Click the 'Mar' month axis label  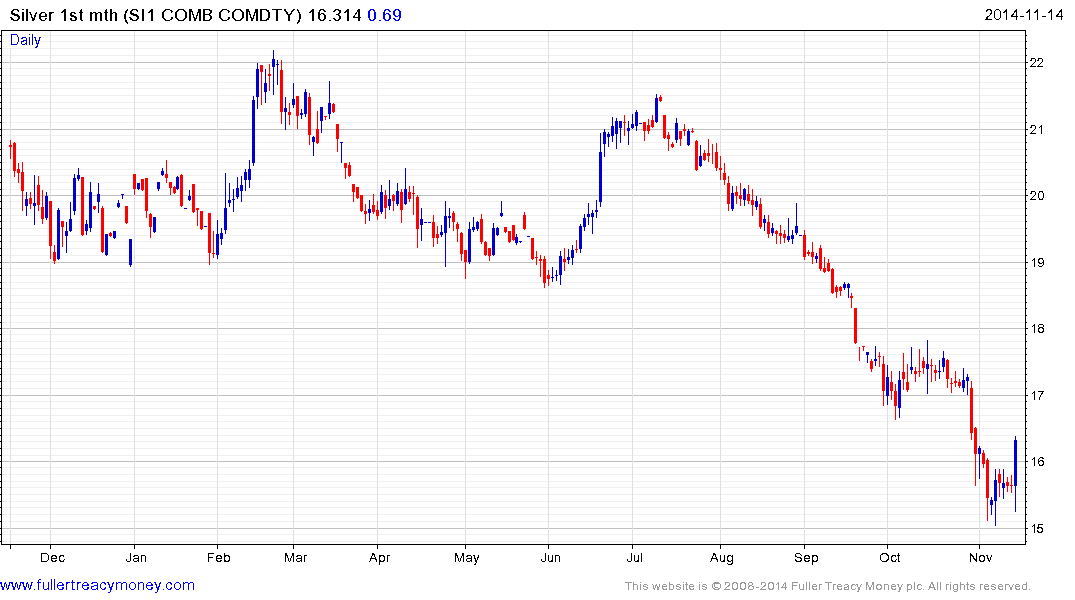295,557
